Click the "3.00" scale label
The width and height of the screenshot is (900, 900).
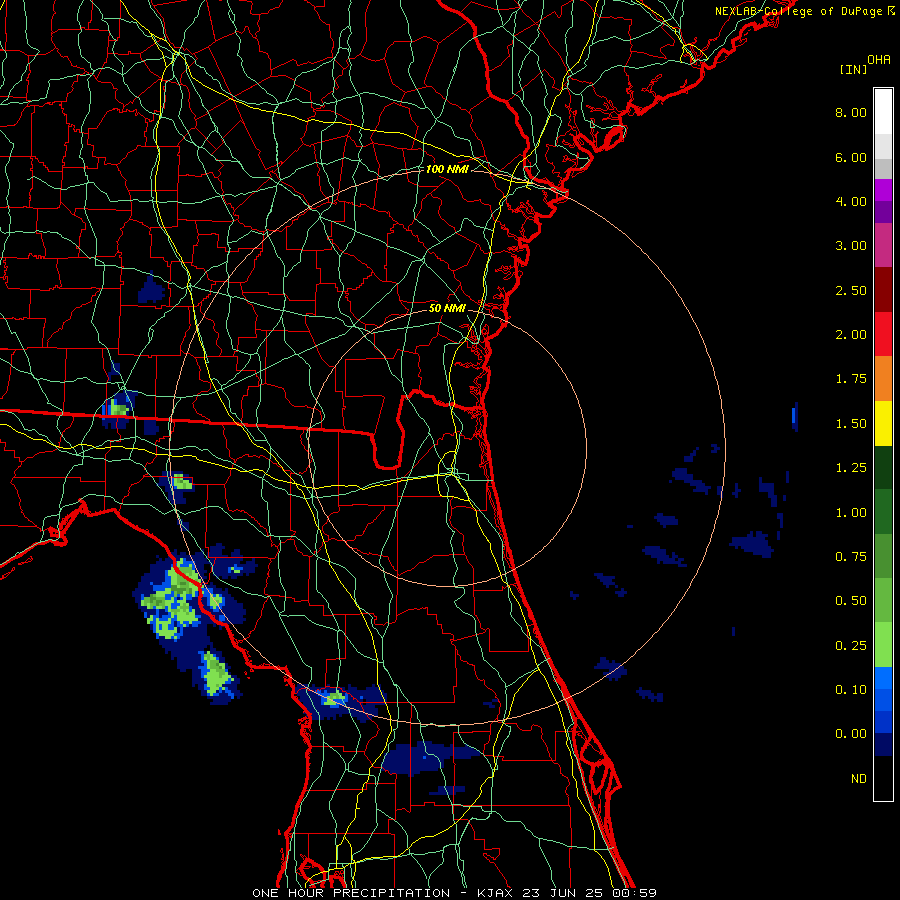pos(851,246)
